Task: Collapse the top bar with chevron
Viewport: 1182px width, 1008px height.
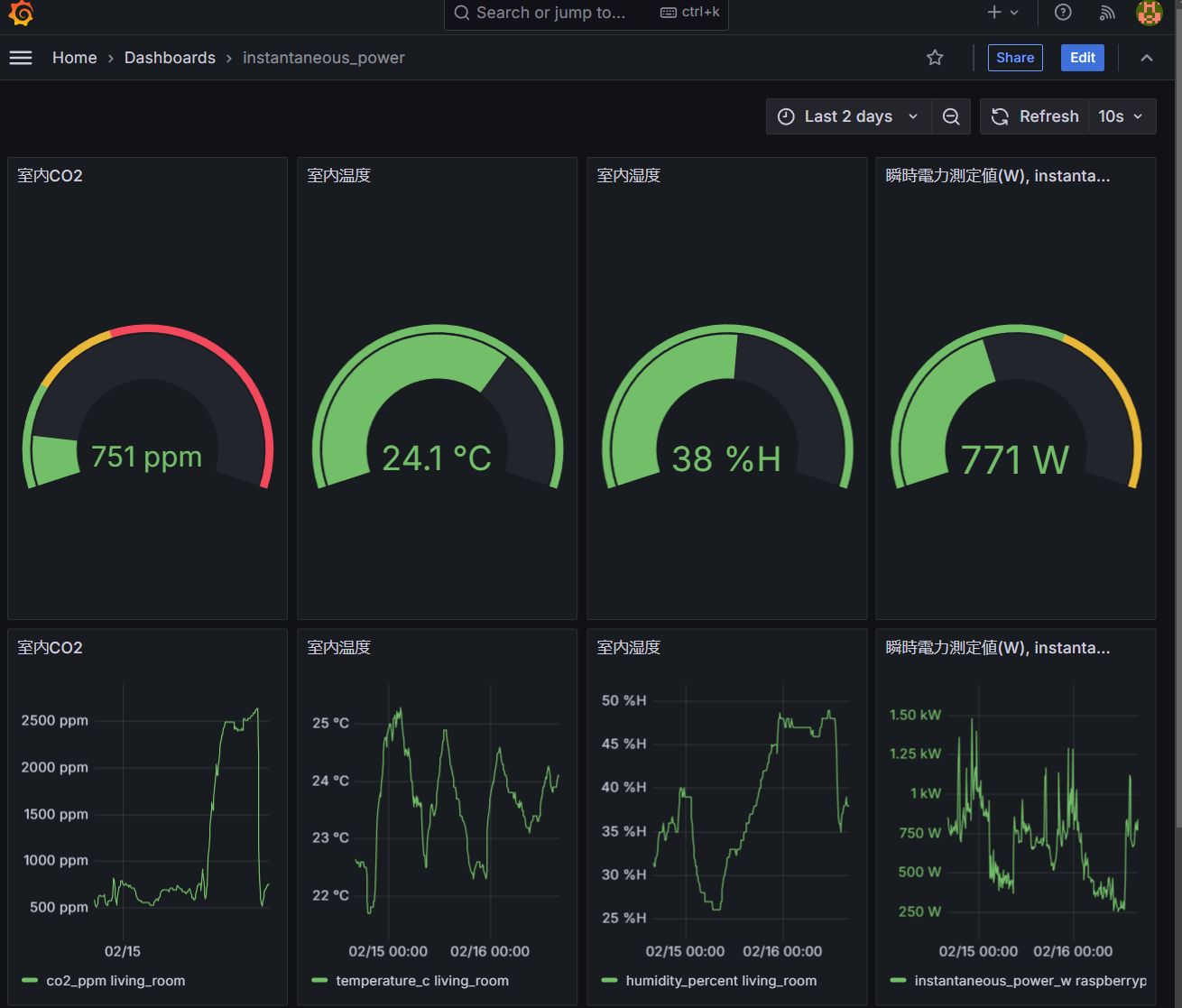Action: coord(1147,58)
